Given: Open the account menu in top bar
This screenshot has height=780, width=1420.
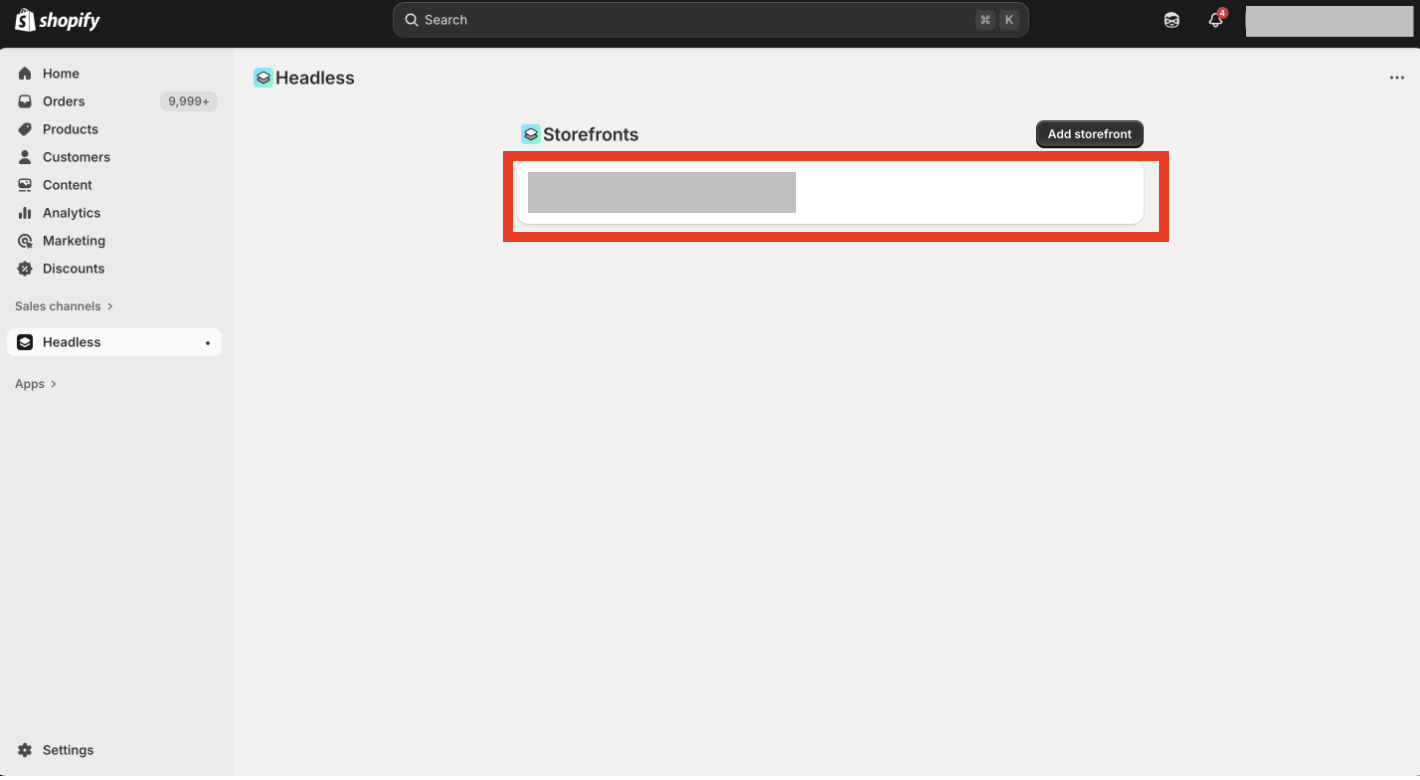Looking at the screenshot, I should pos(1329,21).
